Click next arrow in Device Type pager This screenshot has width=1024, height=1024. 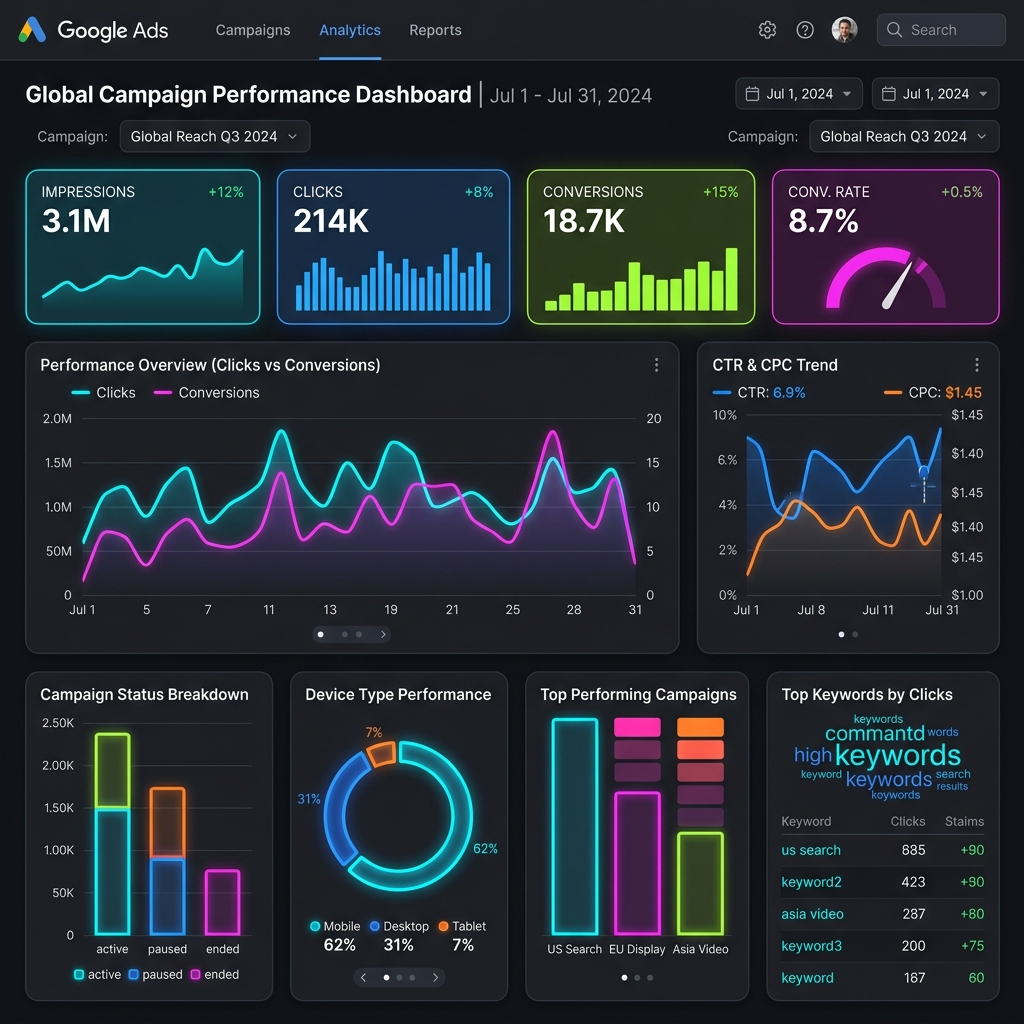[435, 977]
